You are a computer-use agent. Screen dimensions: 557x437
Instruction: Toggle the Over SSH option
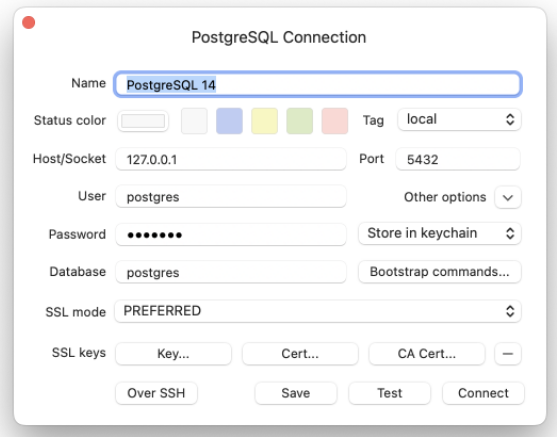(x=156, y=393)
